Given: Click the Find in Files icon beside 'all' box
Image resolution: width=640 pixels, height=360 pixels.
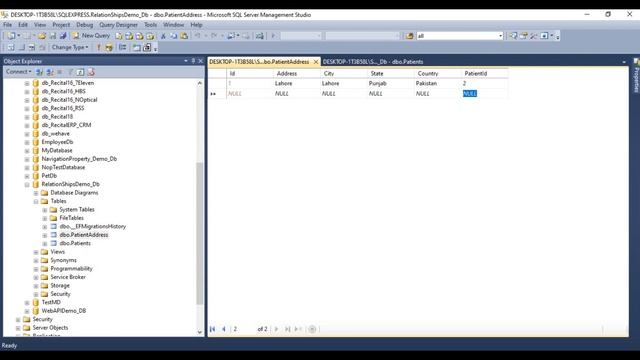Looking at the screenshot, I should coord(409,36).
